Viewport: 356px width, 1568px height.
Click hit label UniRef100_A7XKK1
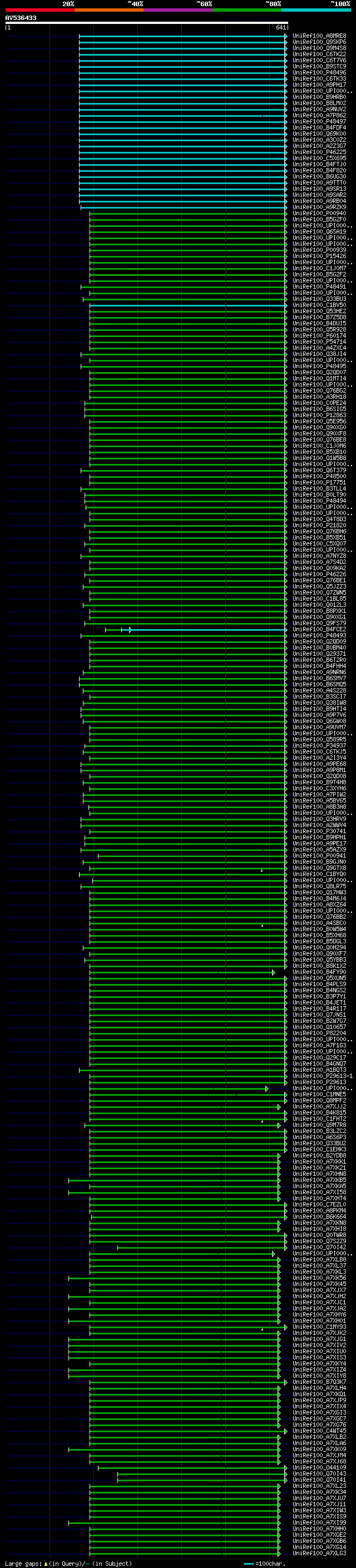coord(319,1161)
